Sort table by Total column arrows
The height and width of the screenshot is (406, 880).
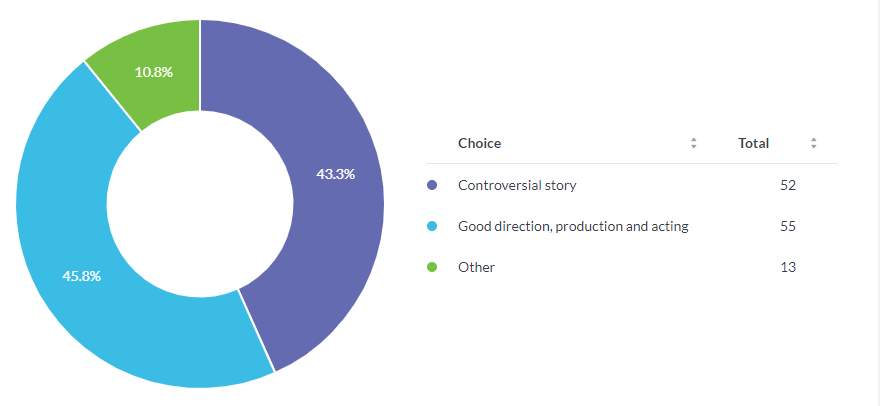813,143
